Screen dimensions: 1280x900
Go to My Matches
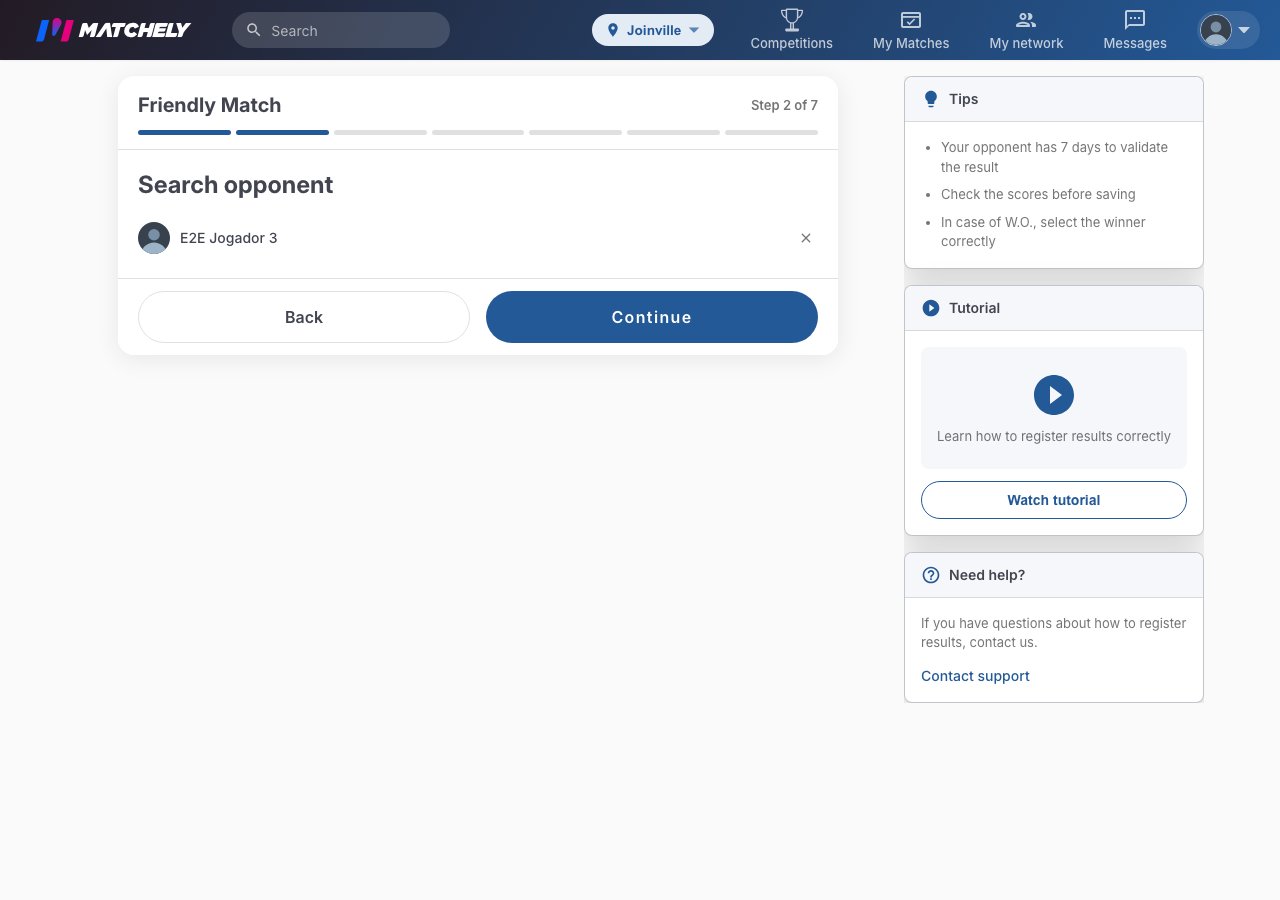[x=911, y=30]
